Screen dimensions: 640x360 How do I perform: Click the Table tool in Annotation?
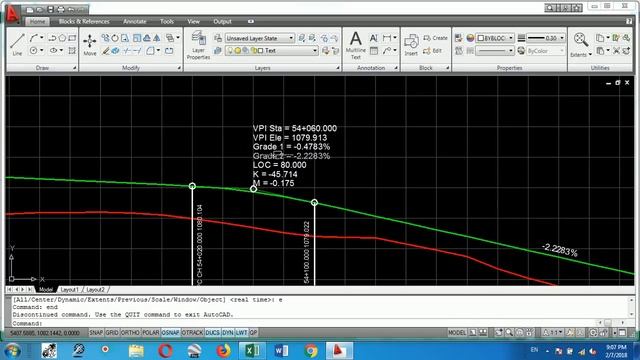pyautogui.click(x=373, y=51)
